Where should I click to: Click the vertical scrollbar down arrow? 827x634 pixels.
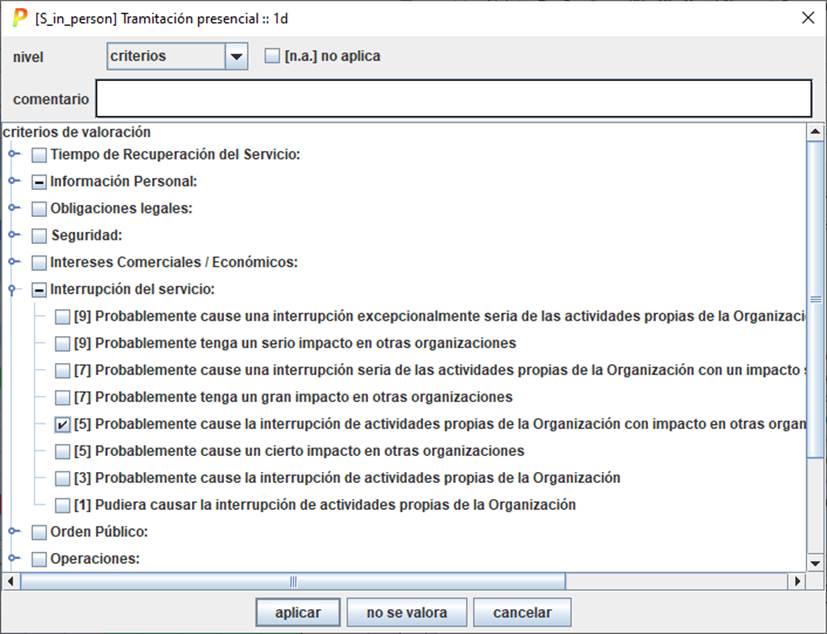pos(816,564)
